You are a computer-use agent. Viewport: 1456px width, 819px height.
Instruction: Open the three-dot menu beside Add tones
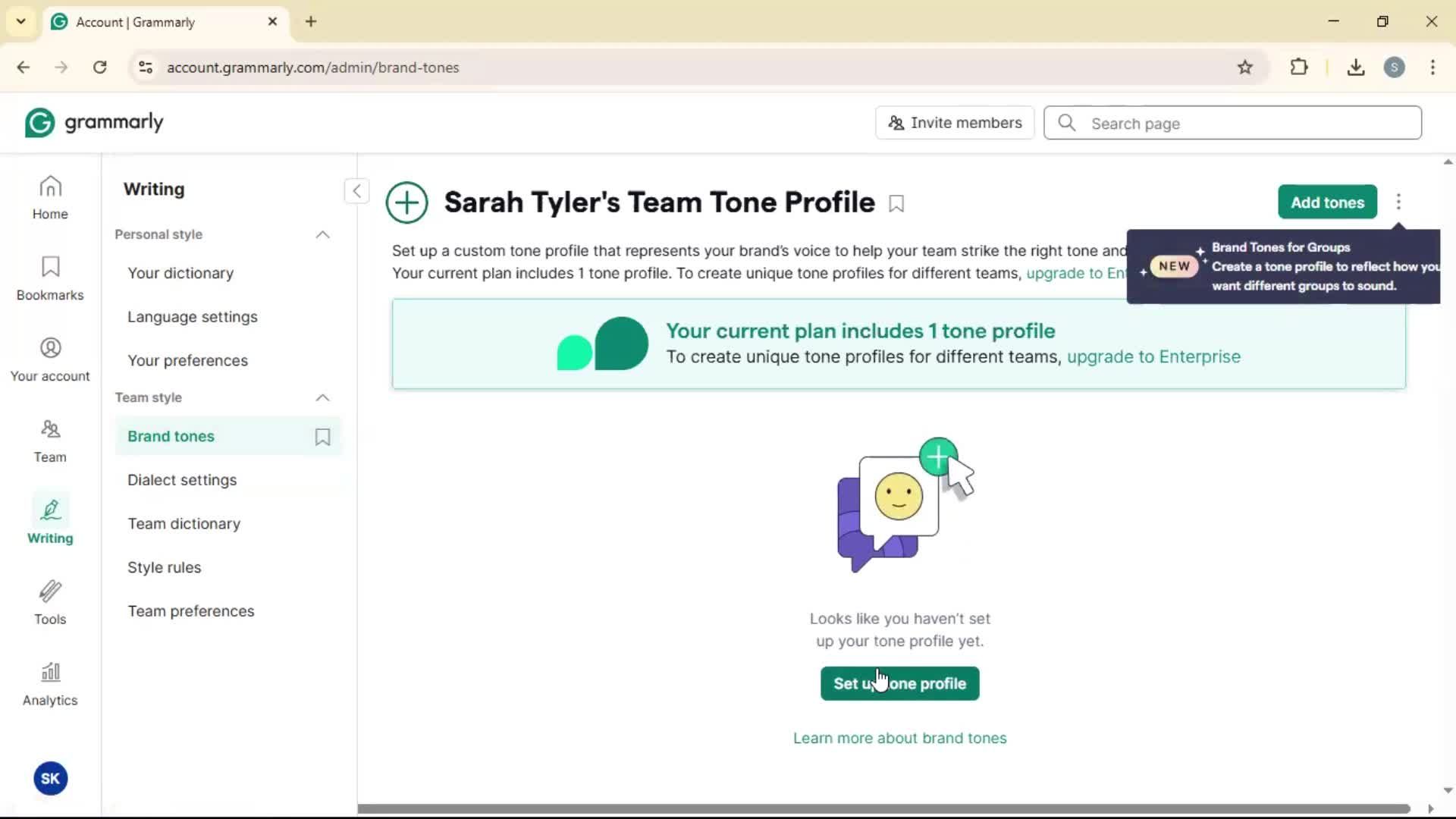point(1398,202)
